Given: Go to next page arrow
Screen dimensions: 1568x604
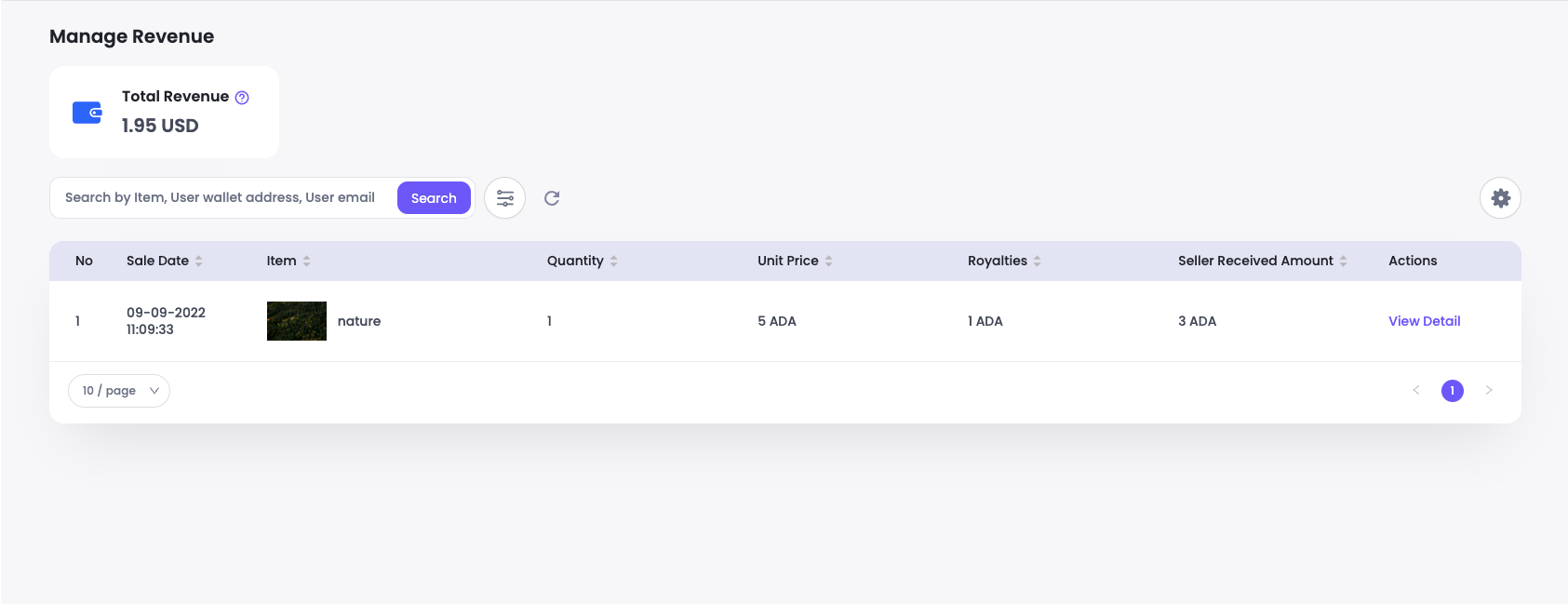Looking at the screenshot, I should [1489, 391].
